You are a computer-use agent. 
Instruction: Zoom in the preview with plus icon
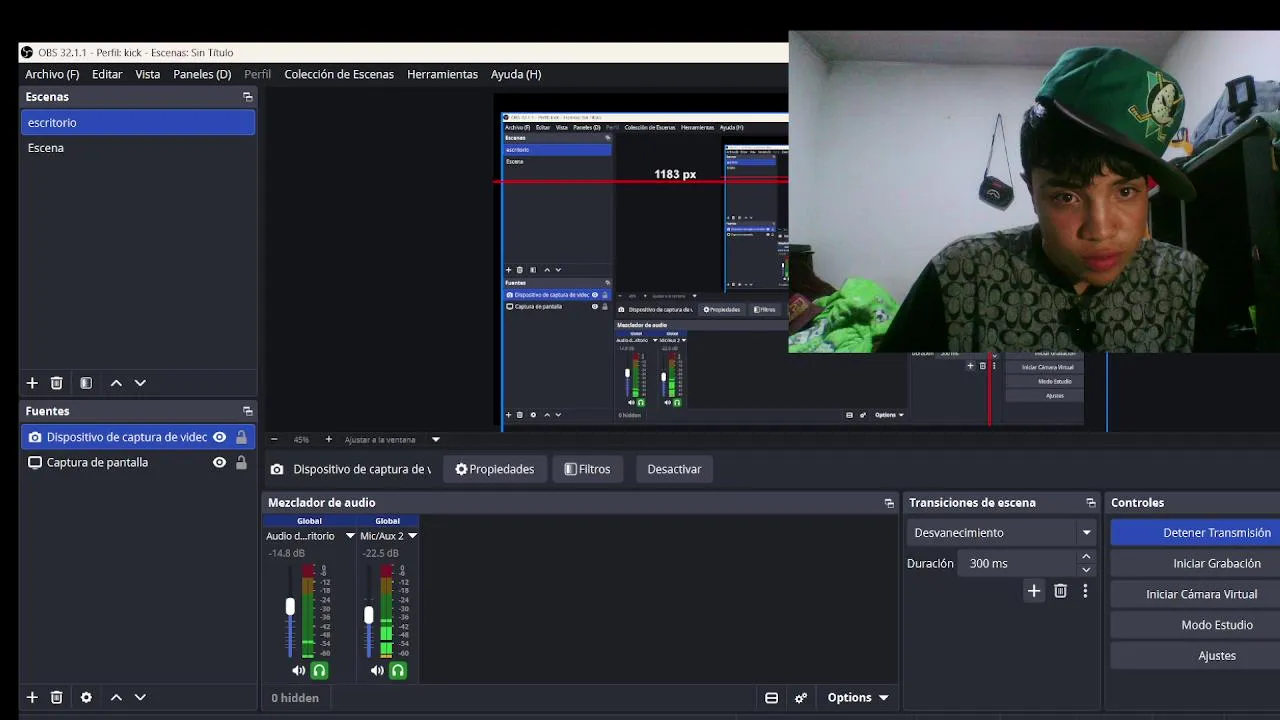tap(328, 439)
